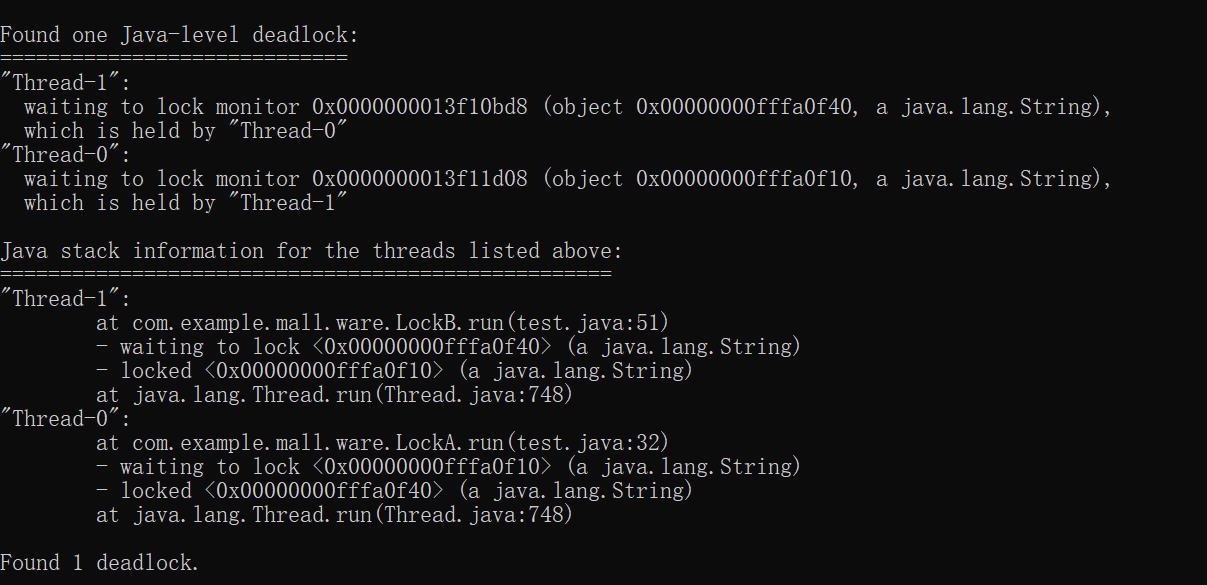Click "Thread-0" label directly above LockA.run frame
The height and width of the screenshot is (585, 1207).
[x=66, y=419]
